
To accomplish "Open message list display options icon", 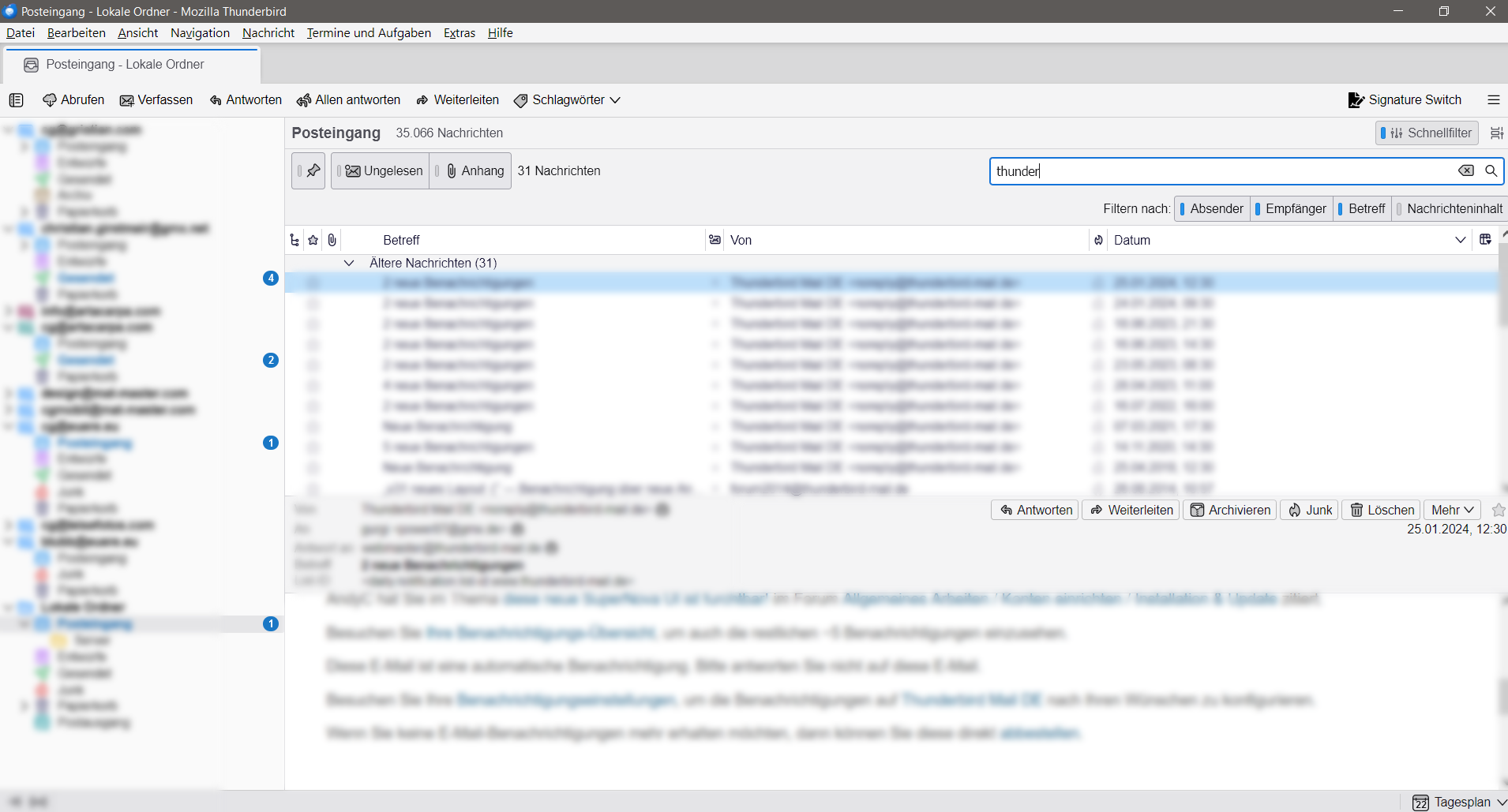I will click(x=1496, y=133).
